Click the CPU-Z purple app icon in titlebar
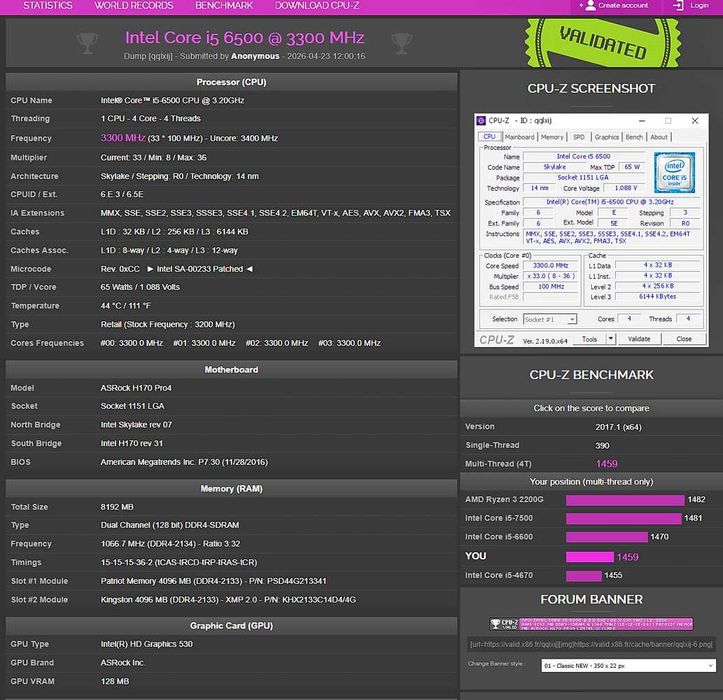Screen dimensions: 723x700 [481, 120]
